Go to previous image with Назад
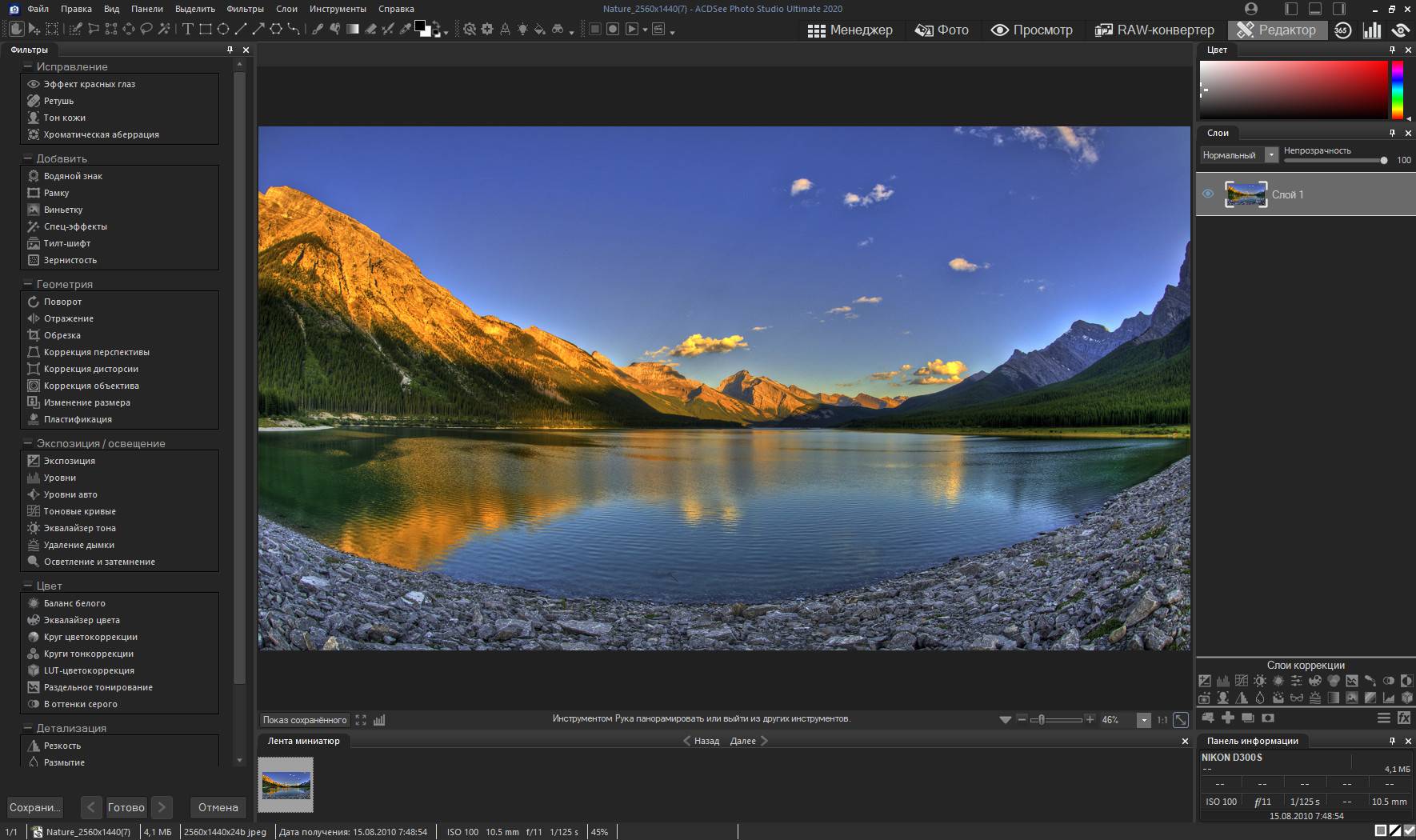Screen dimensions: 1416x840 click(701, 741)
